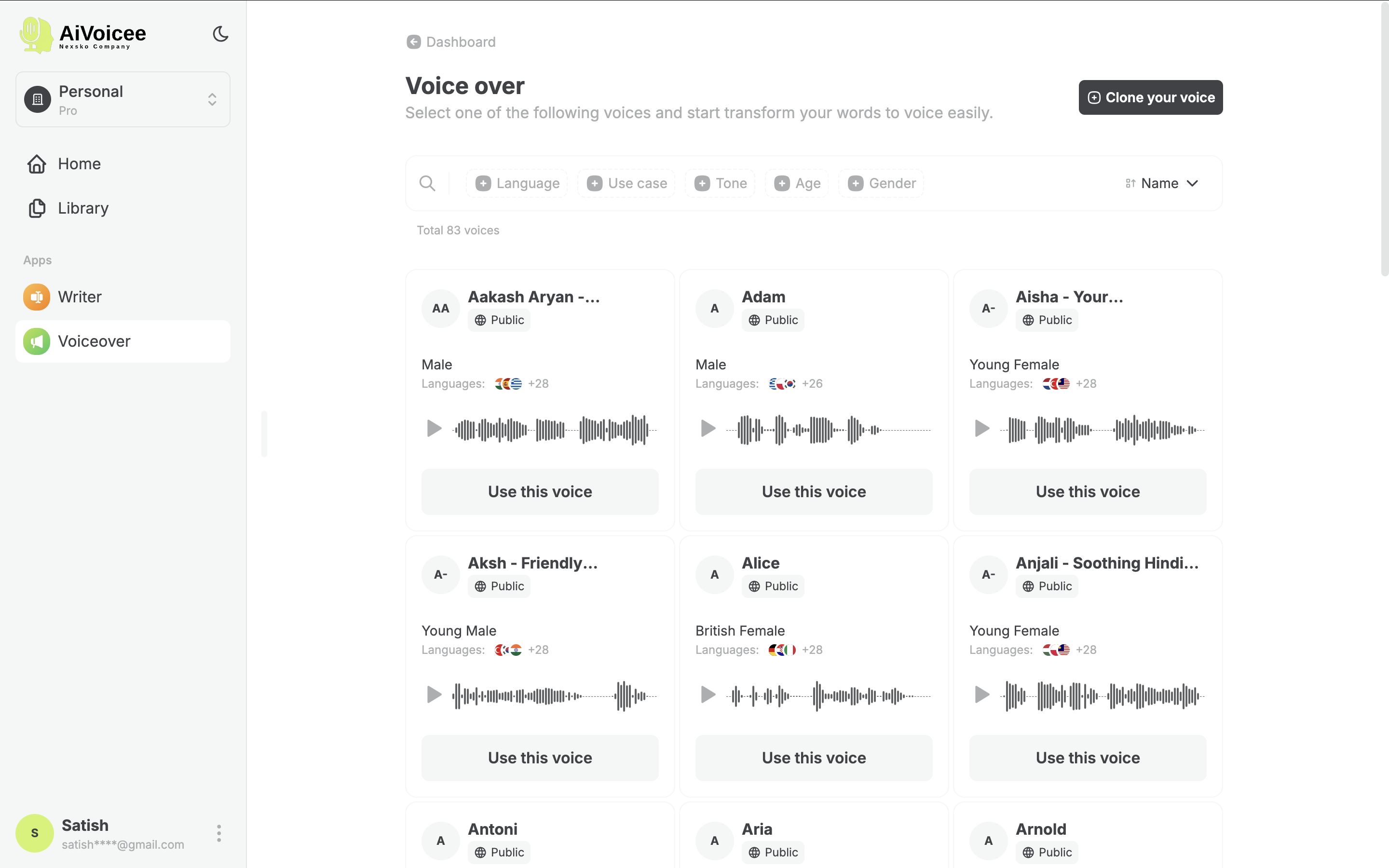Click the Satish profile avatar
This screenshot has height=868, width=1389.
[34, 832]
